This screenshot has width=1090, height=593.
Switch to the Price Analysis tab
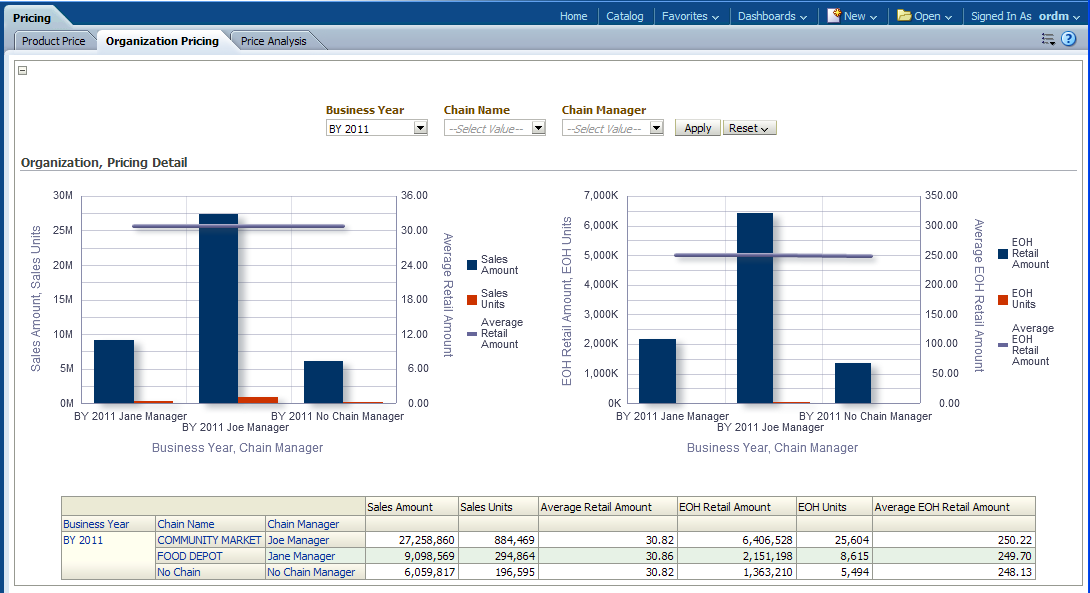[273, 41]
